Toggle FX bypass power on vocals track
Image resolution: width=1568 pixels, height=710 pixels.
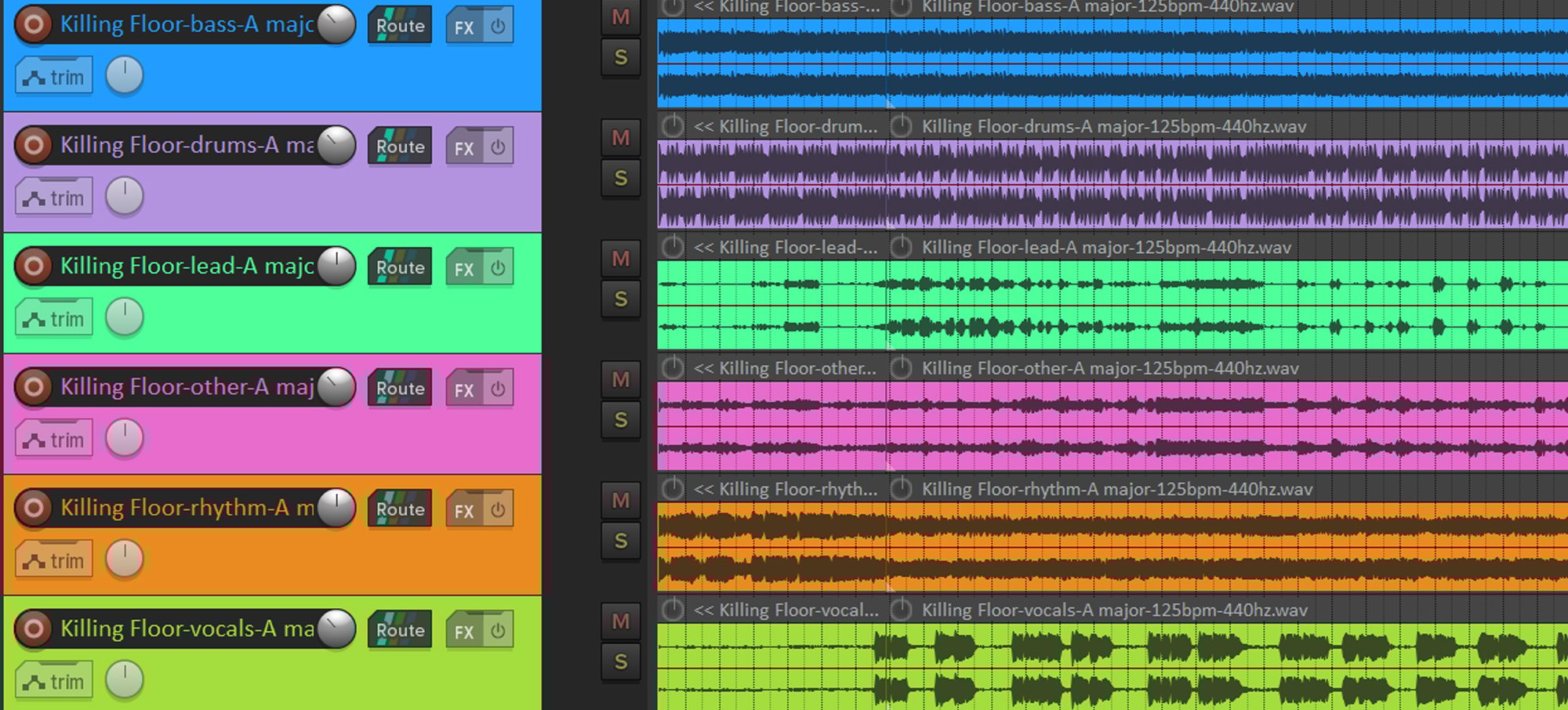tap(499, 630)
